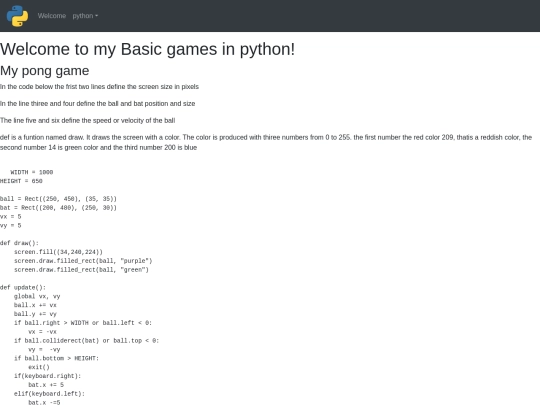Click the sentence about ball and bat position
Screen dimensions: 540x405
(97, 103)
